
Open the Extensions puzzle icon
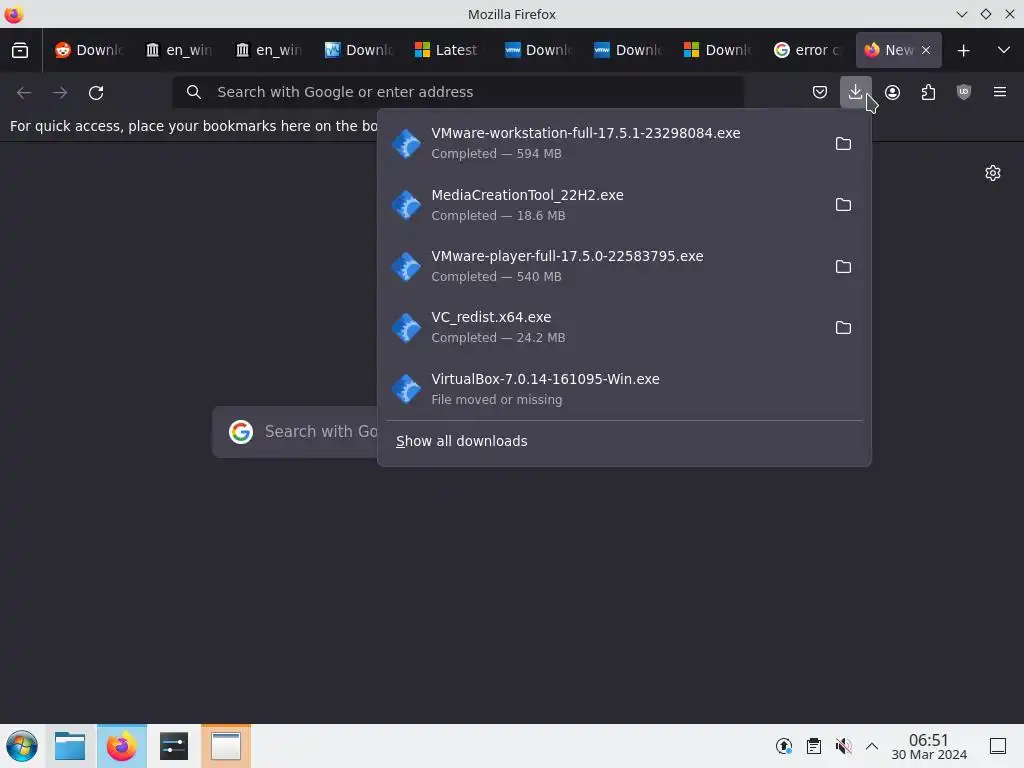(x=928, y=92)
